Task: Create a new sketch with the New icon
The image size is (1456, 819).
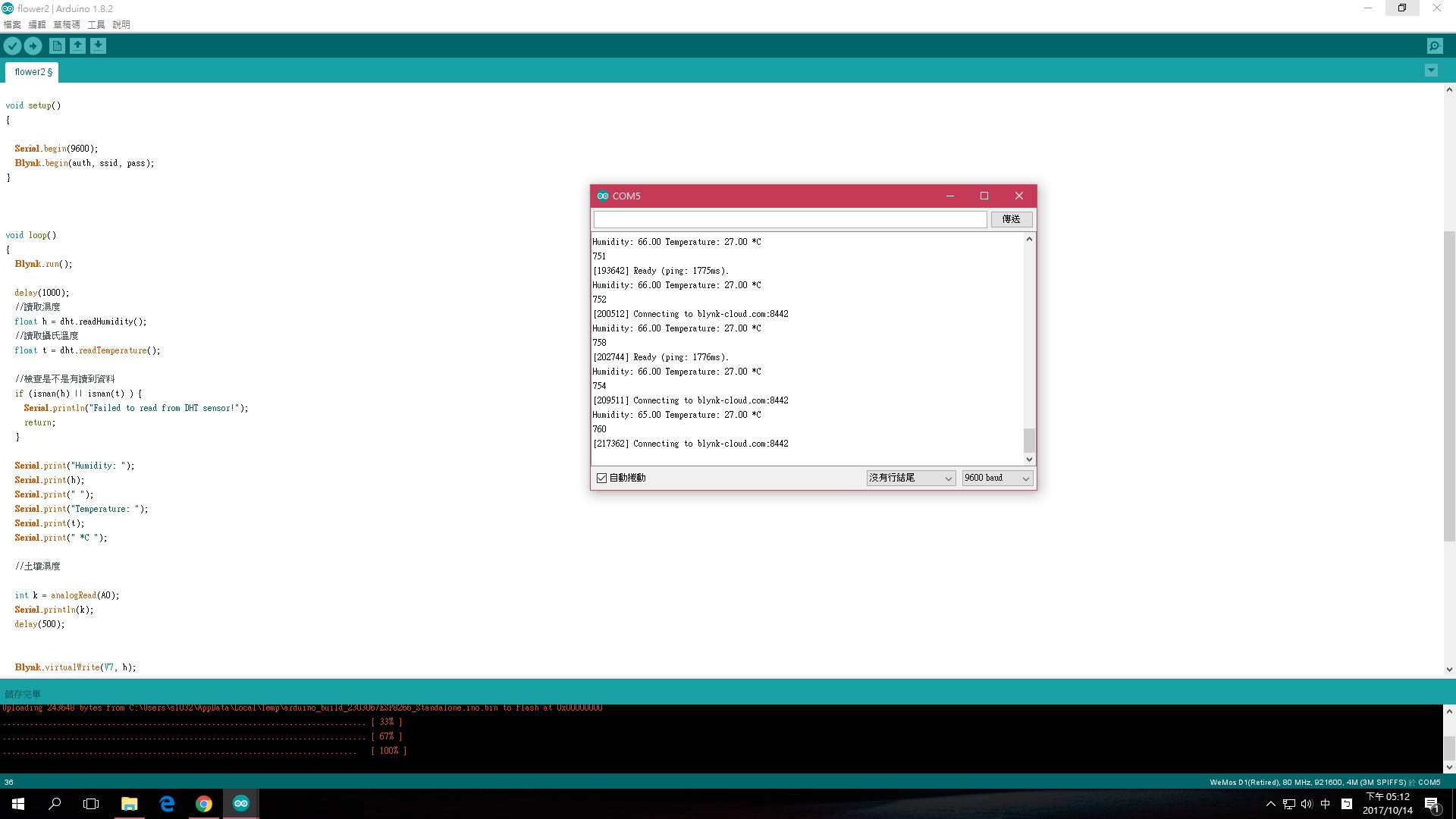Action: tap(57, 46)
